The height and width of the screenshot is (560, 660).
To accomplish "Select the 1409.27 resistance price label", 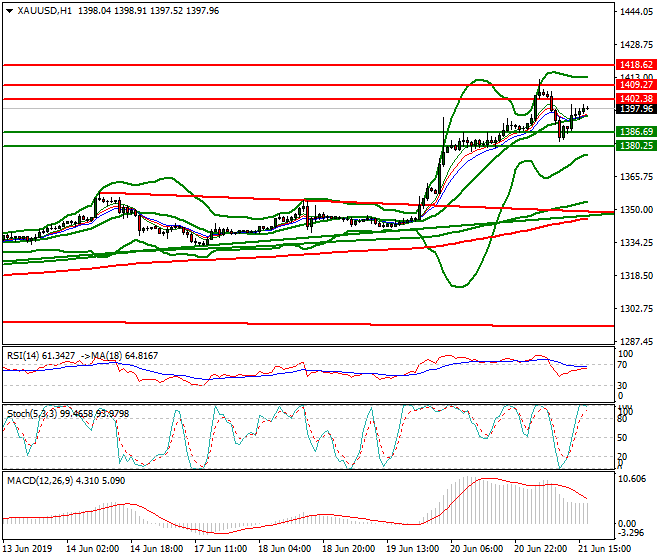I will (636, 85).
